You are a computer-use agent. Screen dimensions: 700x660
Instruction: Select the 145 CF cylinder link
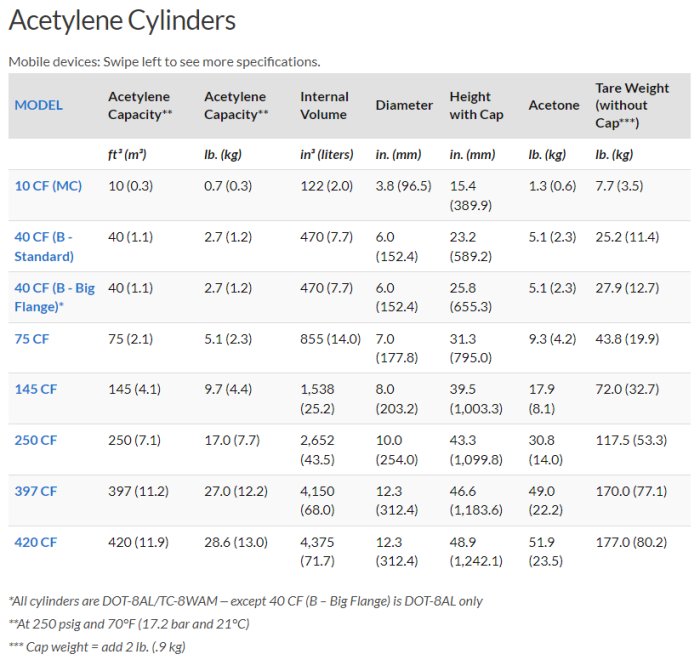coord(35,389)
